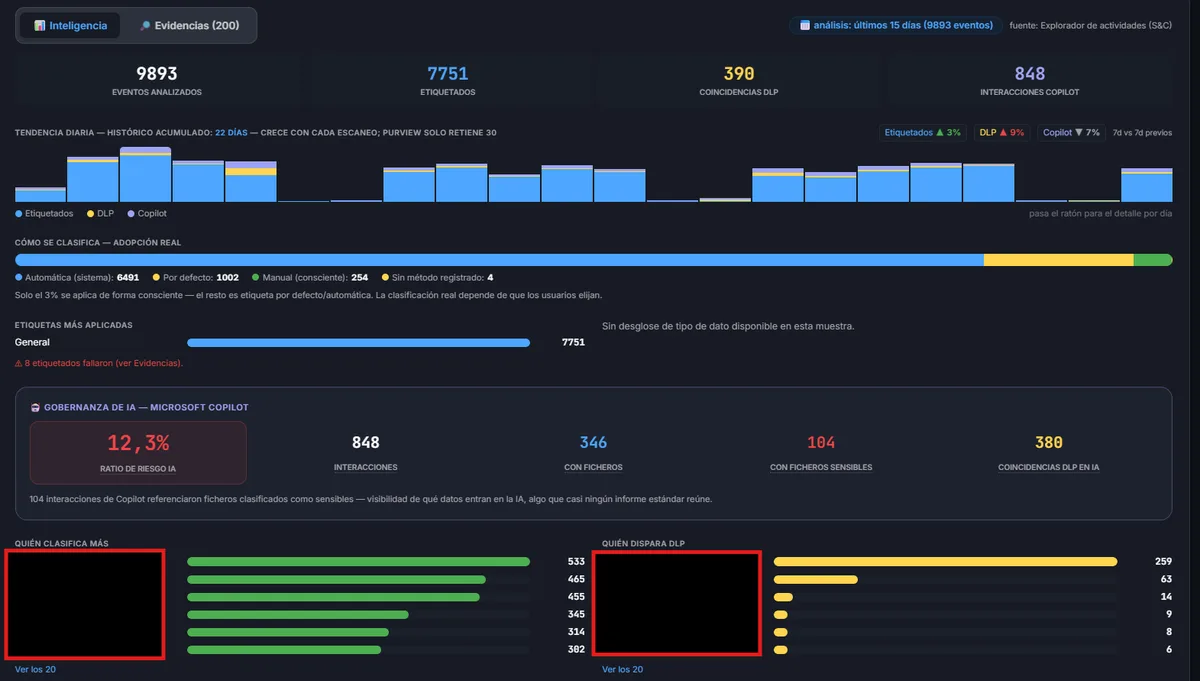Click the calendar icon in the análisis pill
The image size is (1200, 681).
[x=805, y=25]
